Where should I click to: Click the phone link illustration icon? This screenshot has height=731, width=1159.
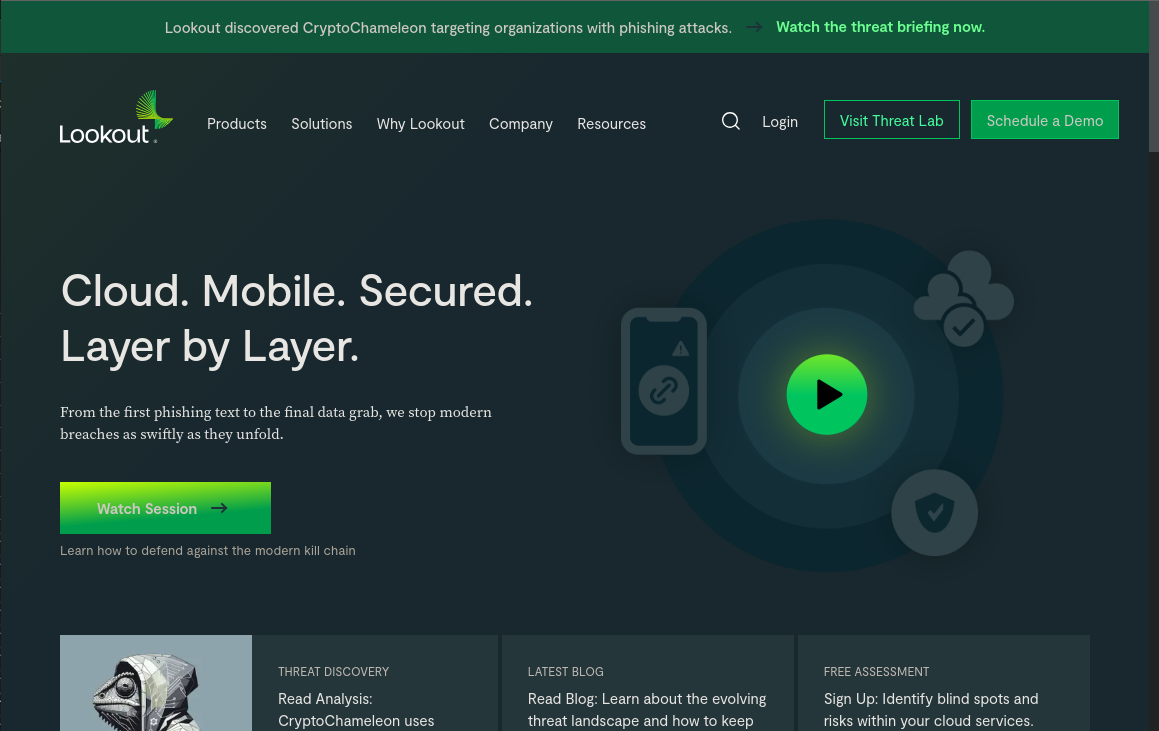[x=664, y=381]
